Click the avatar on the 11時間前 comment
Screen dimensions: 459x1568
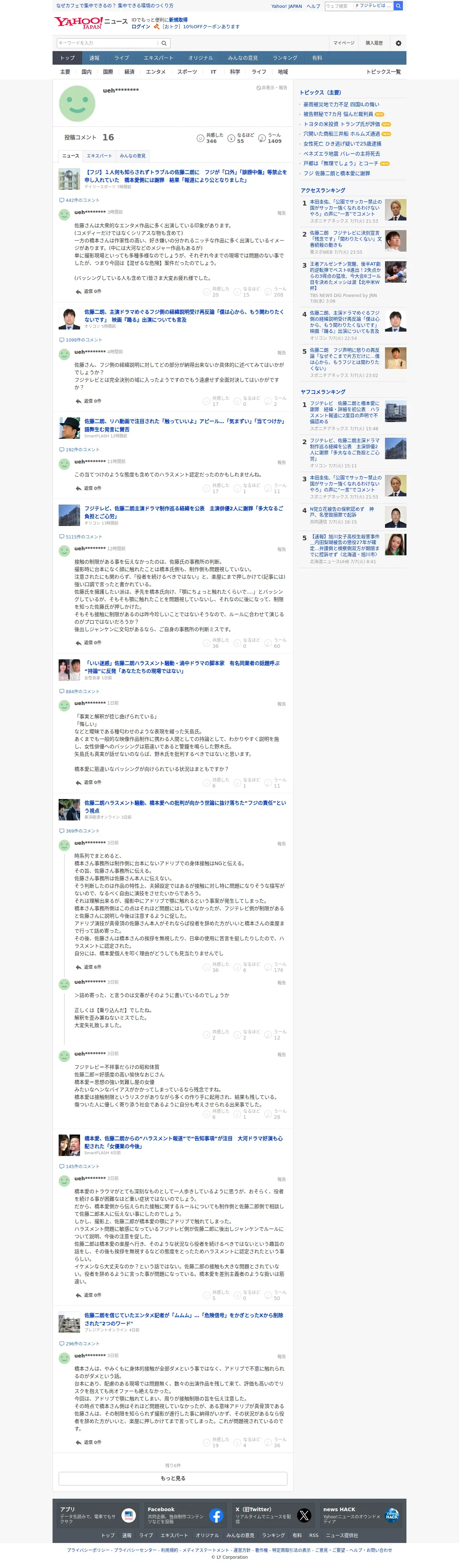click(x=64, y=464)
